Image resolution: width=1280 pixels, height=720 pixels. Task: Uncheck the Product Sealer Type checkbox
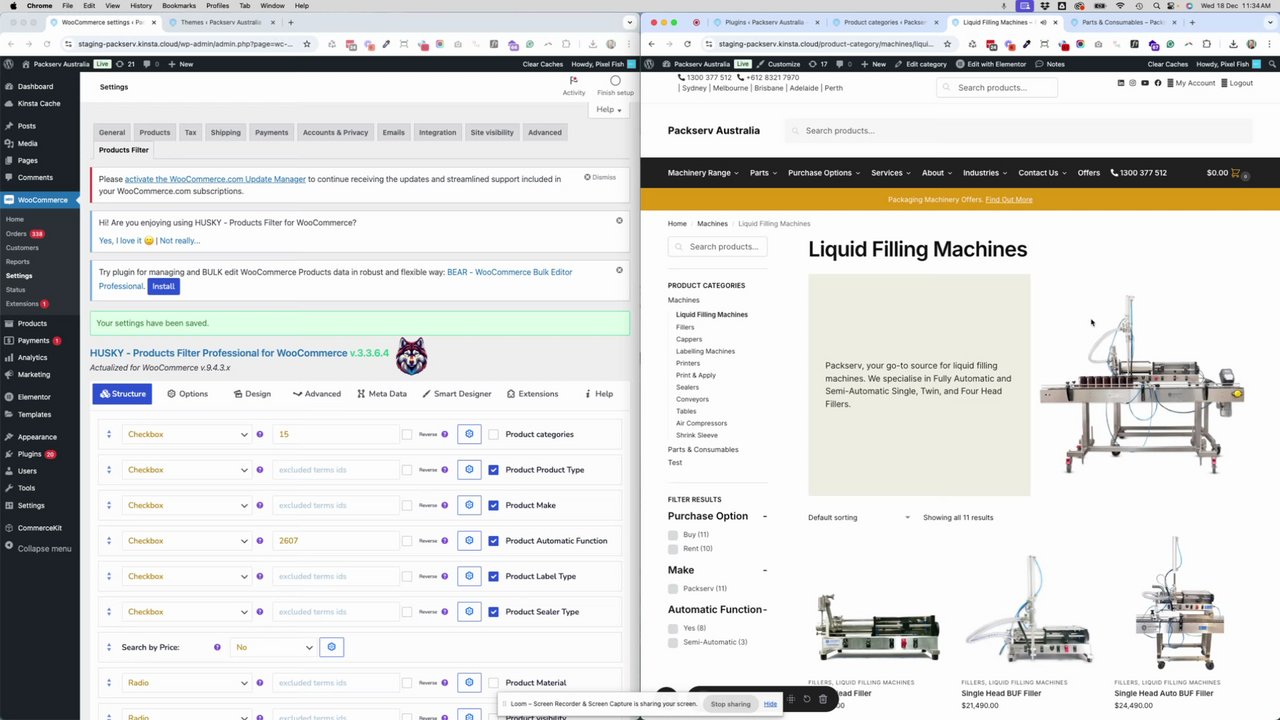pos(493,612)
